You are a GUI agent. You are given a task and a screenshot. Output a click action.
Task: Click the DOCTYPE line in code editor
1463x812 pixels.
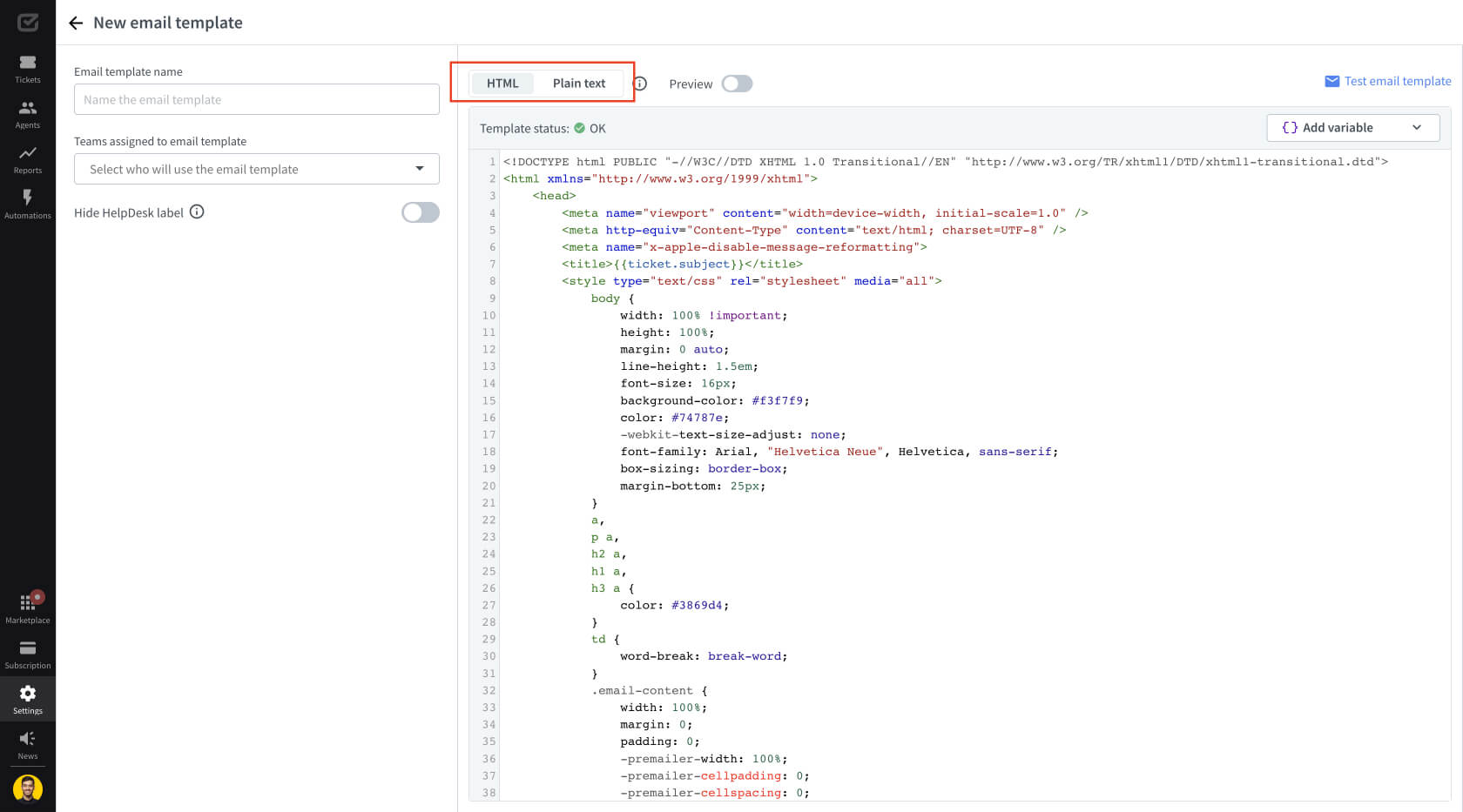945,162
